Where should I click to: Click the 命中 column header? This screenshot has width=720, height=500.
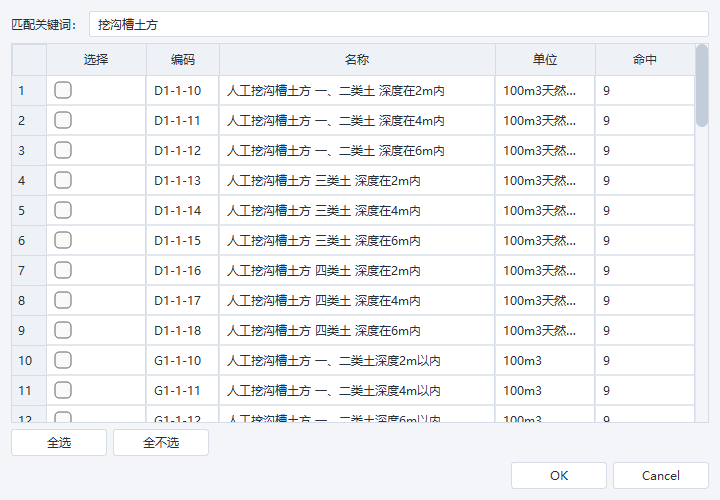[645, 60]
